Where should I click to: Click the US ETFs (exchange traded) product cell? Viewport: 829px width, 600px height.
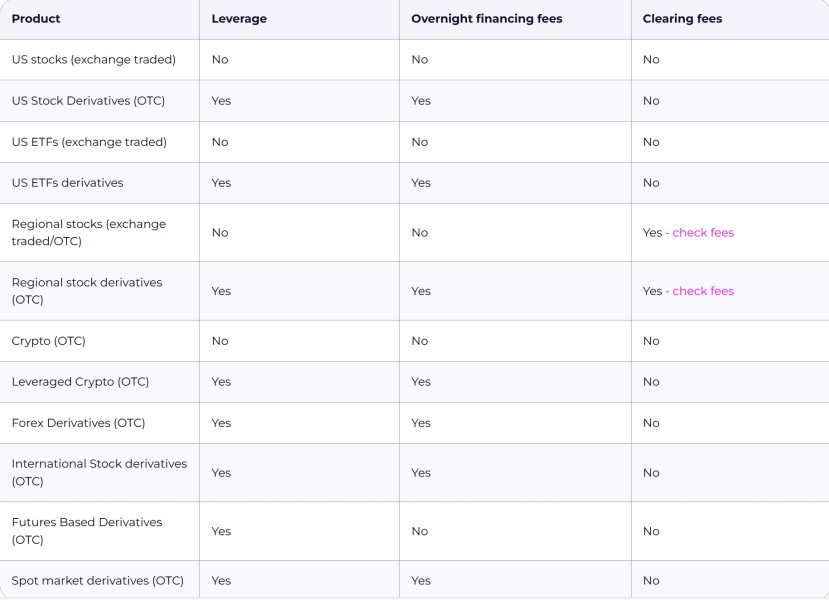pos(89,142)
